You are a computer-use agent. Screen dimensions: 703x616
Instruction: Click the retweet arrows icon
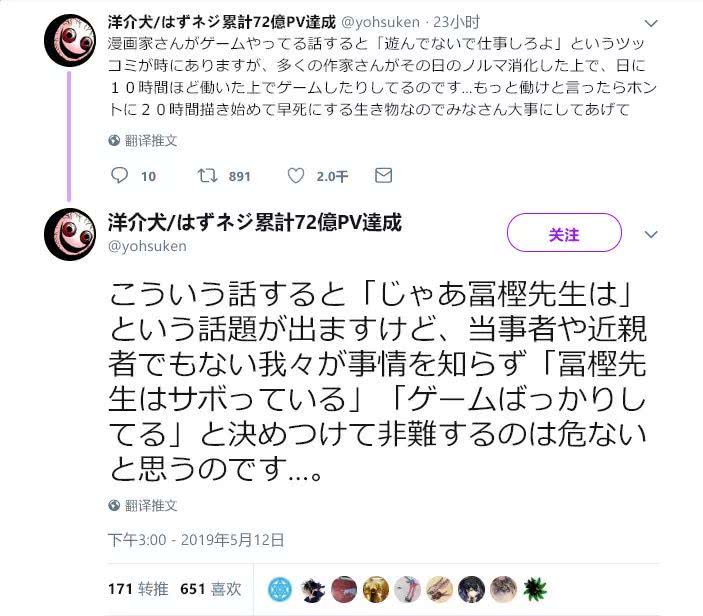click(x=207, y=175)
